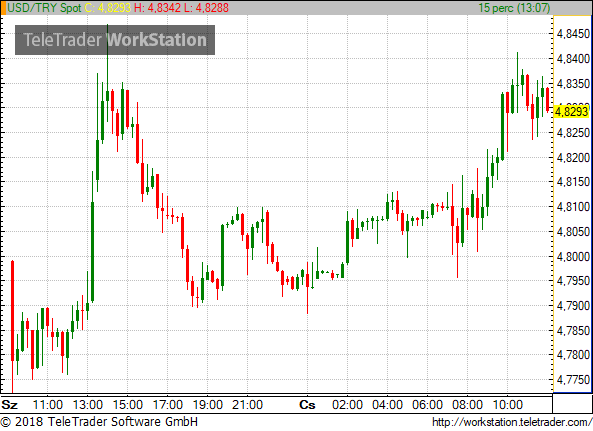Open the workstation.teletrader.com link

click(x=512, y=422)
